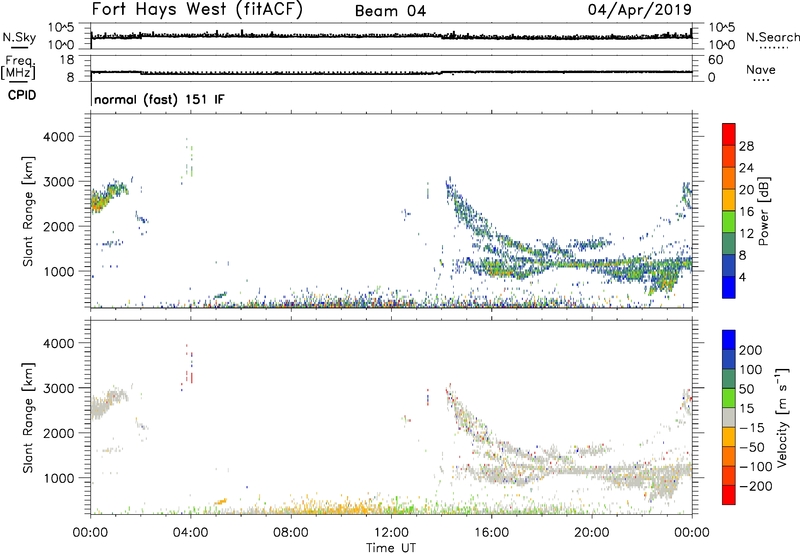Click the "16:00" time tick label
This screenshot has height=554, width=800.
[x=491, y=533]
